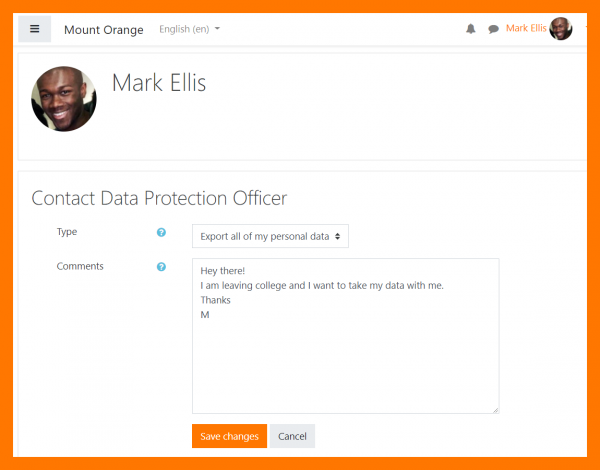Screen dimensions: 600x470
Task: Click the Comments box resize handle
Action: coord(494,408)
